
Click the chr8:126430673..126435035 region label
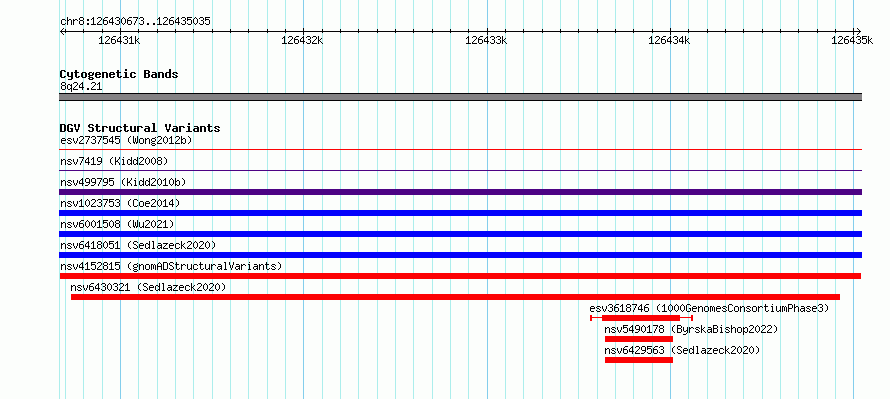point(135,21)
